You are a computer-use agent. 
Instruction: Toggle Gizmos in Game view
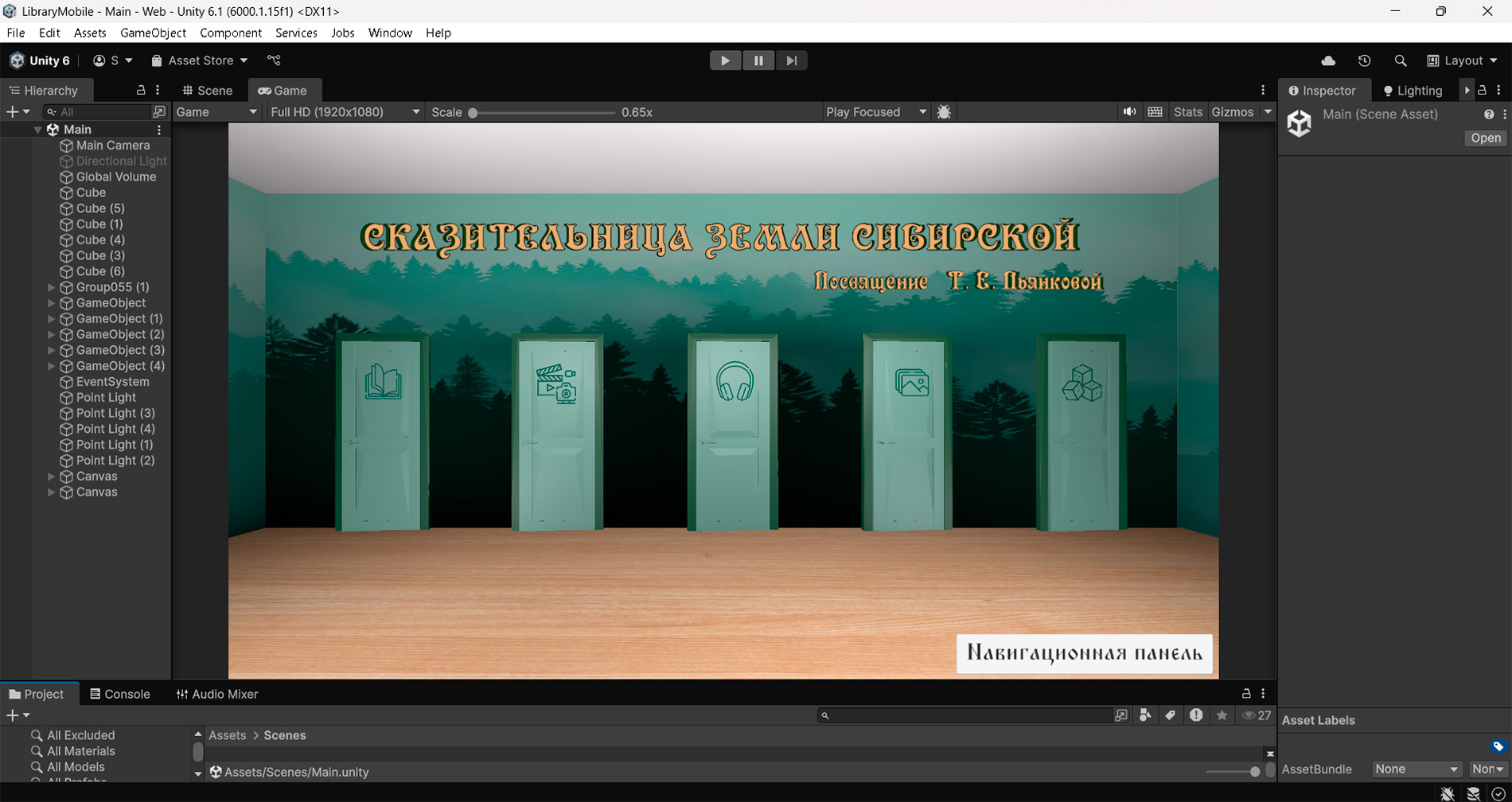click(1232, 112)
